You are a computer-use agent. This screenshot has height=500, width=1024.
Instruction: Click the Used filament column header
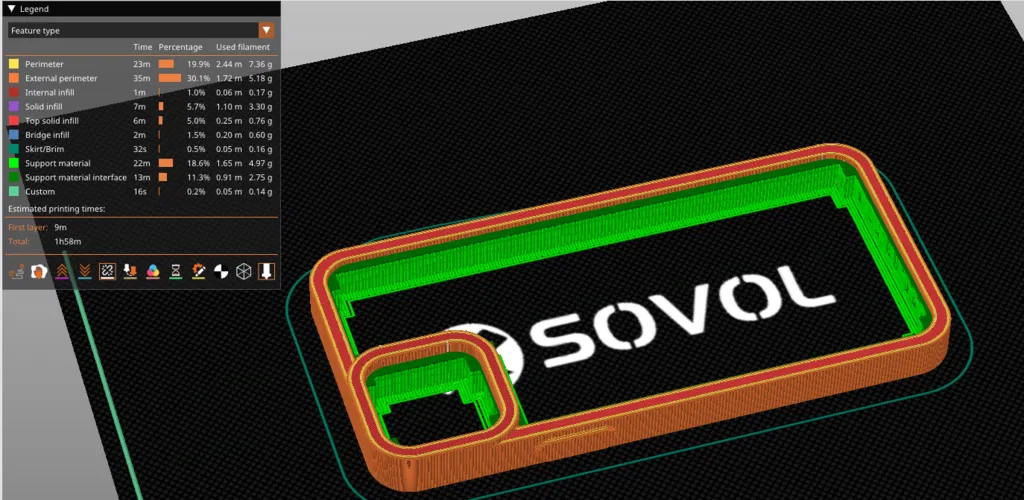coord(242,47)
